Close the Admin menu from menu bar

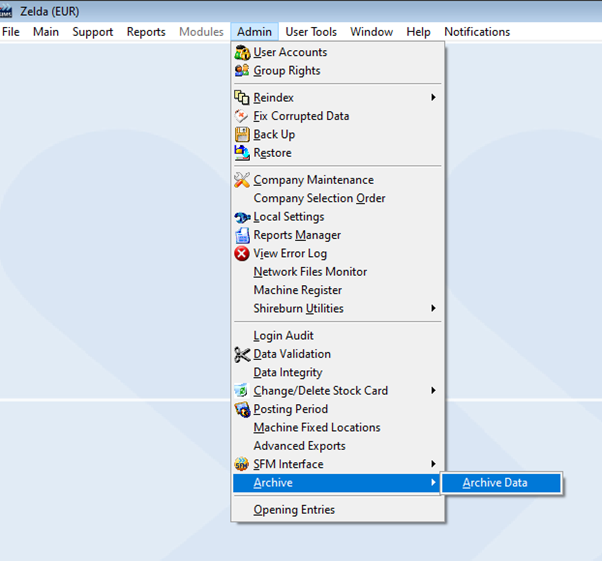pos(254,32)
